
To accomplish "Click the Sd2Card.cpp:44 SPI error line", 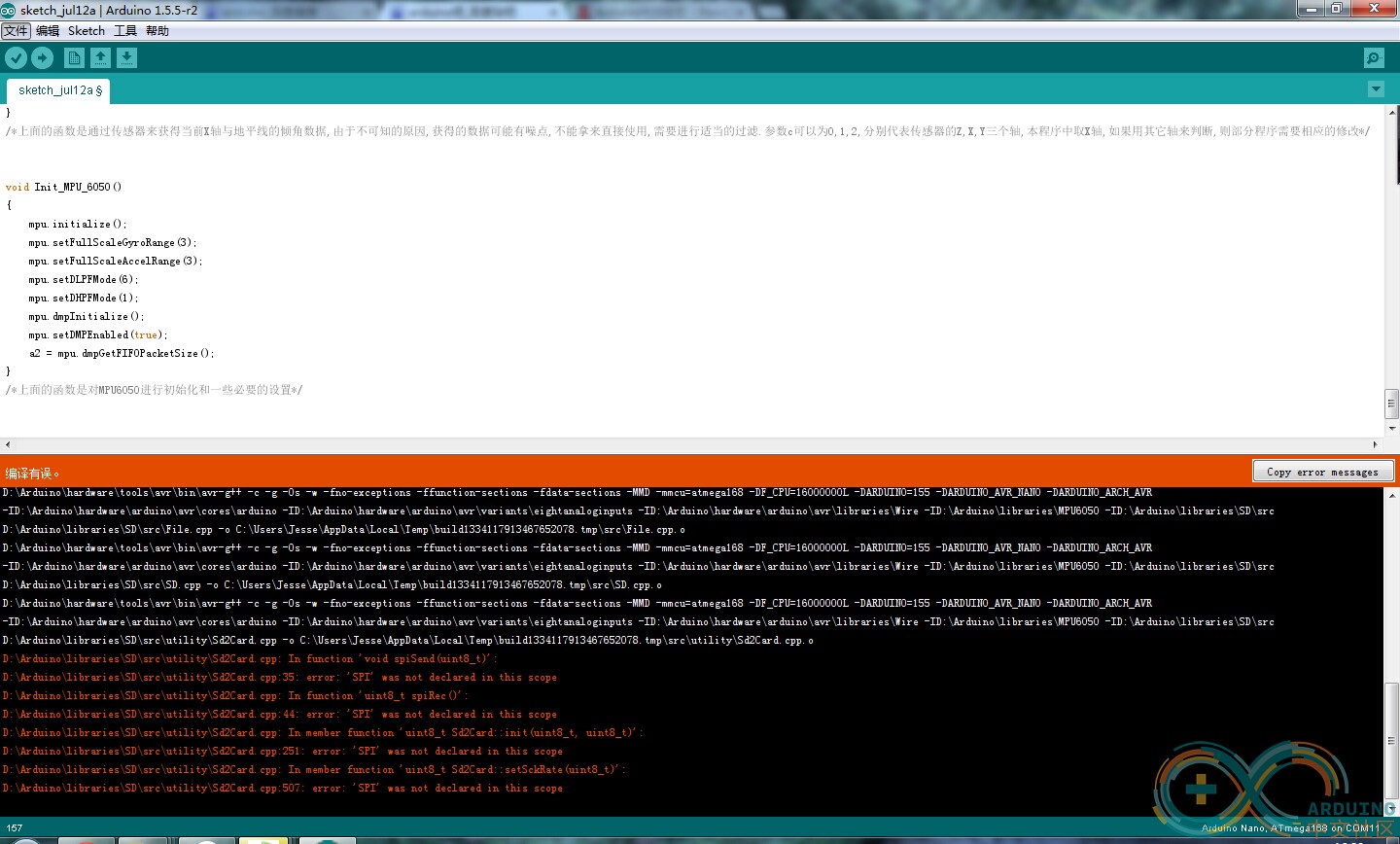I will (280, 714).
